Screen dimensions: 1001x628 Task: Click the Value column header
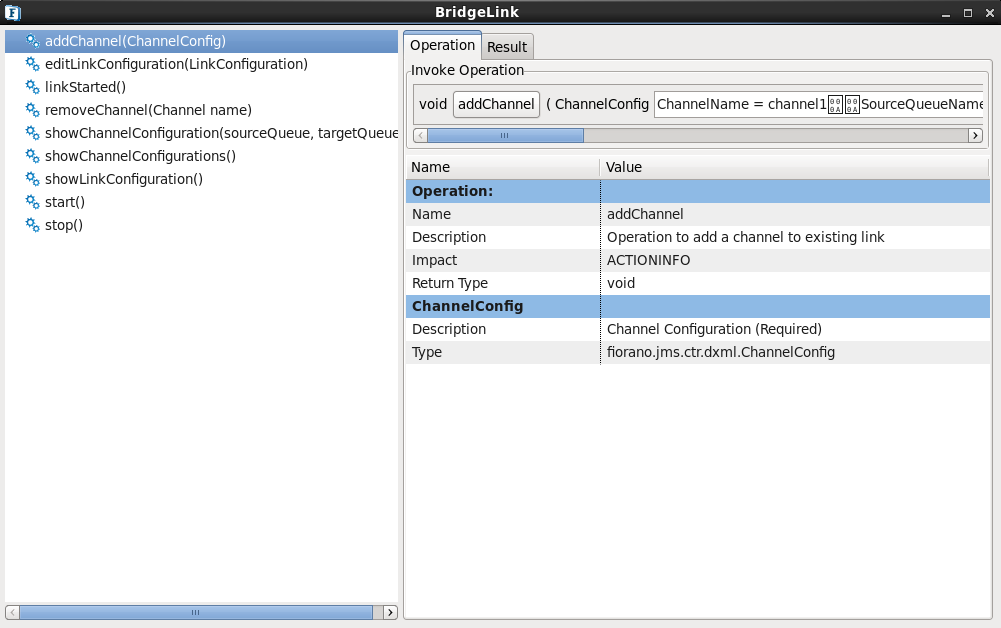[x=794, y=167]
